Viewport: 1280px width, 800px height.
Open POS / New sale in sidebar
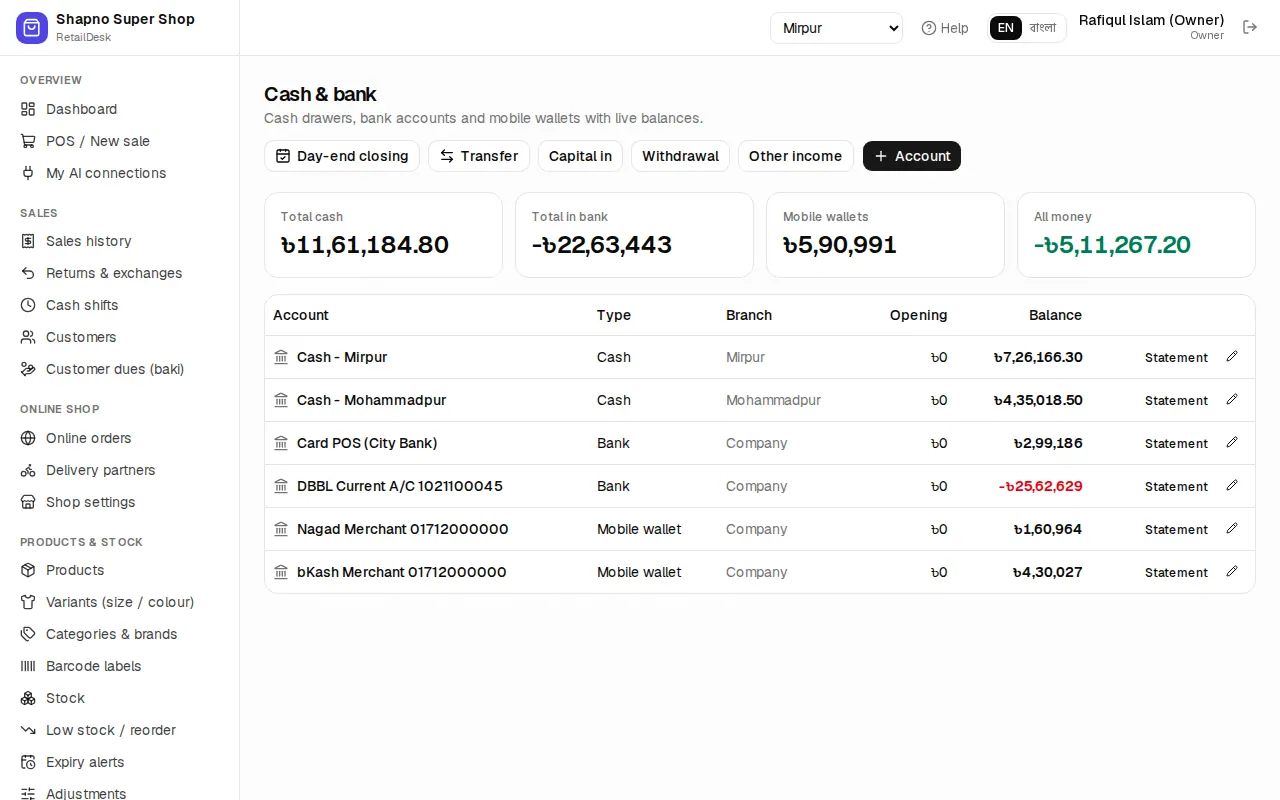[120, 141]
